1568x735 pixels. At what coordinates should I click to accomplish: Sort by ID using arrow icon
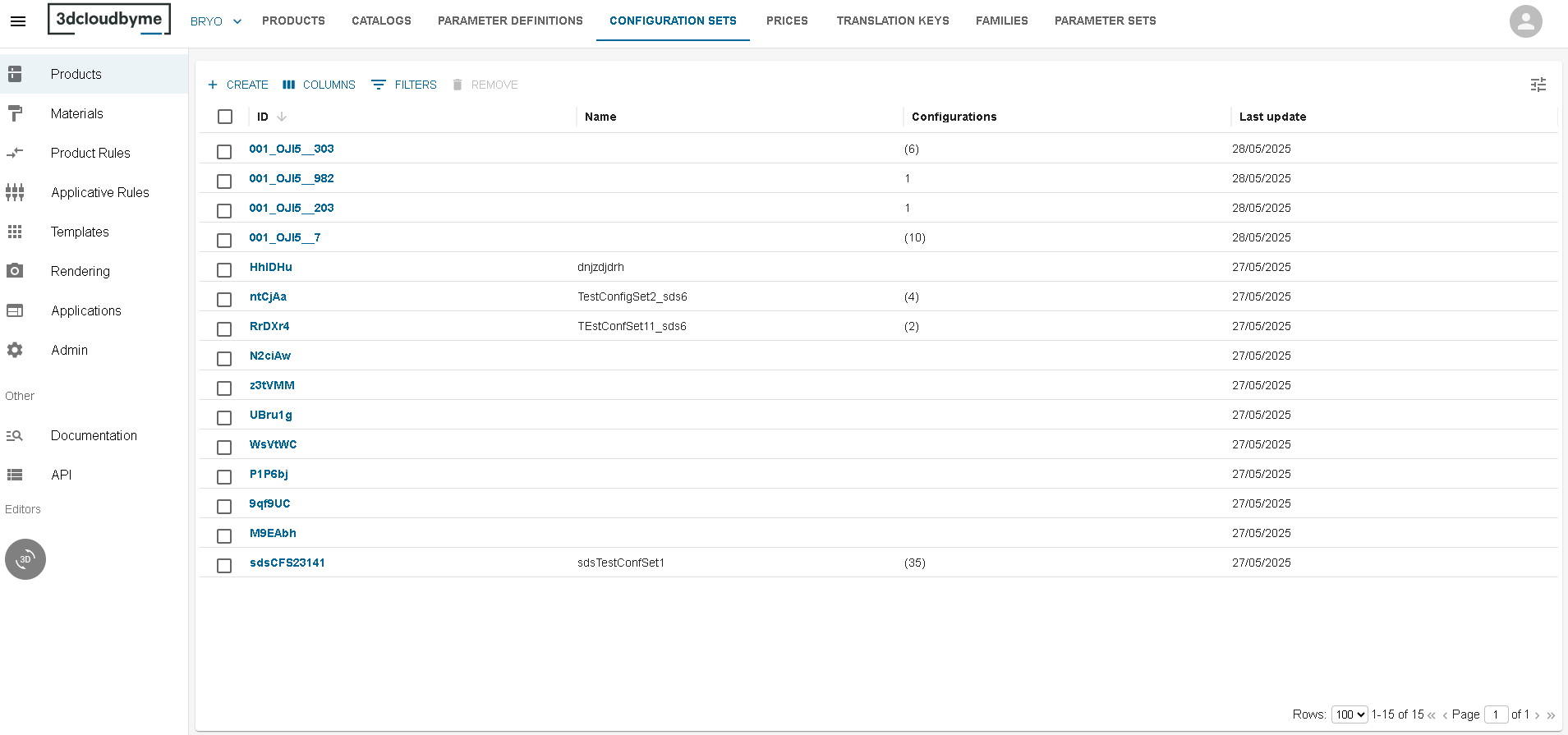pos(282,117)
